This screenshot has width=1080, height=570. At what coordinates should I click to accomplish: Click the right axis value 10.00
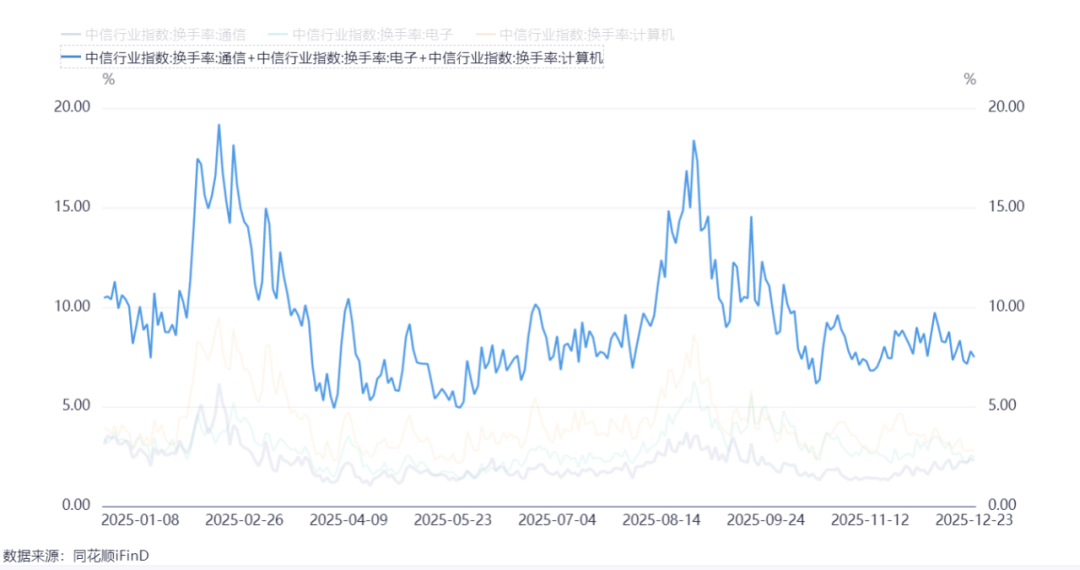(1006, 306)
